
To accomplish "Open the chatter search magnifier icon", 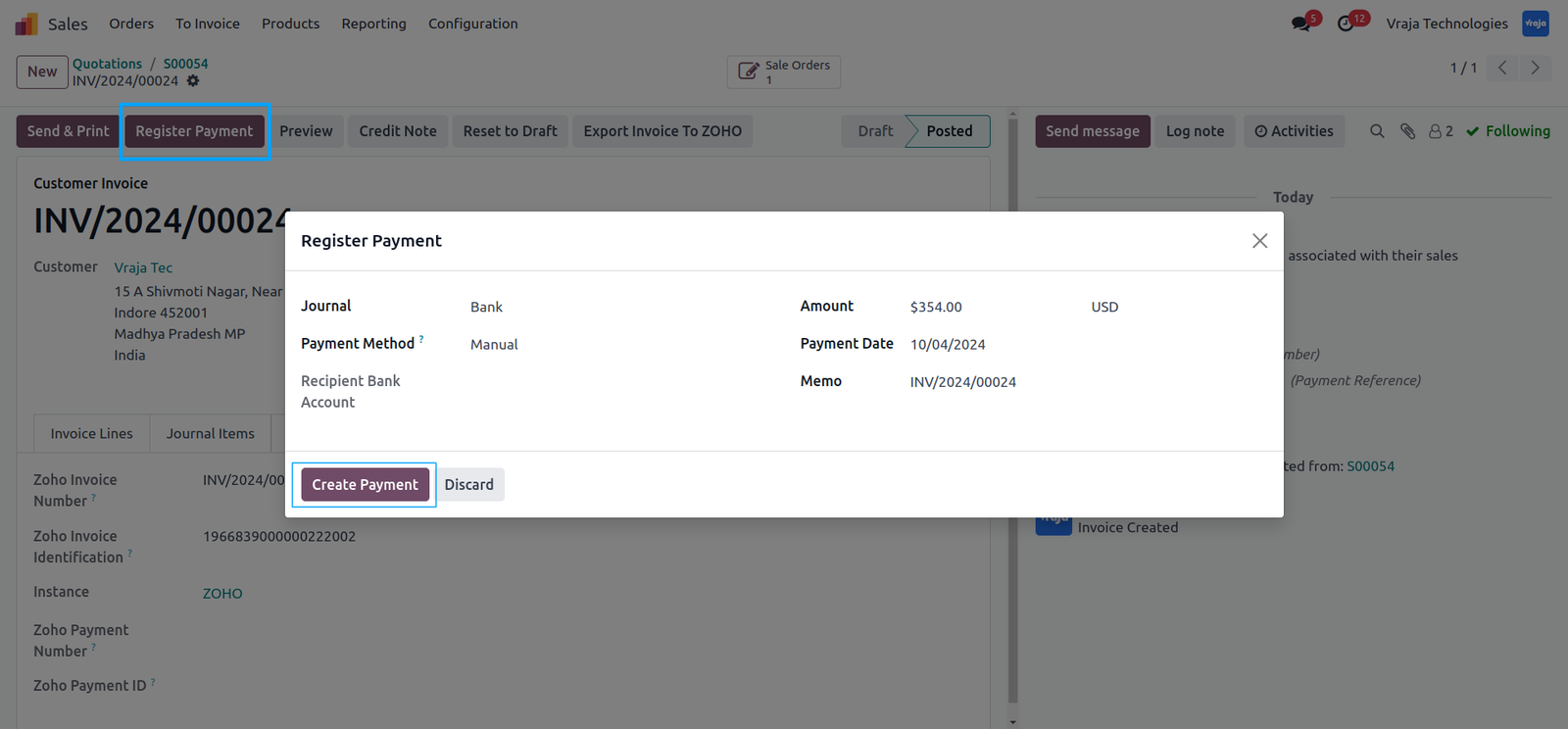I will coord(1377,131).
